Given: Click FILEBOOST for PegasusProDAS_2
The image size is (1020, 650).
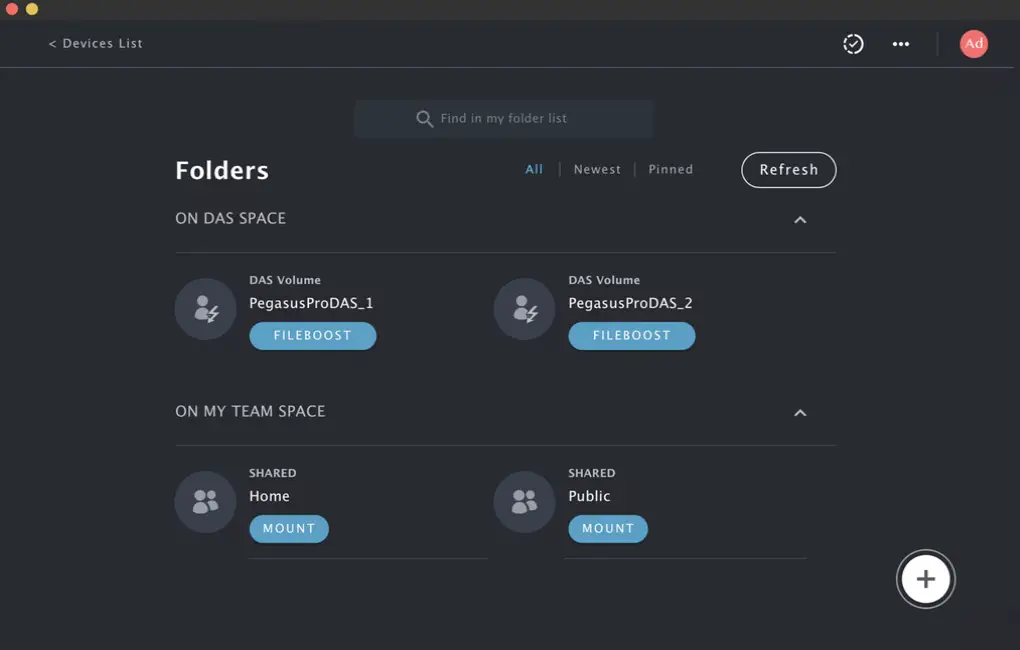Looking at the screenshot, I should [631, 336].
